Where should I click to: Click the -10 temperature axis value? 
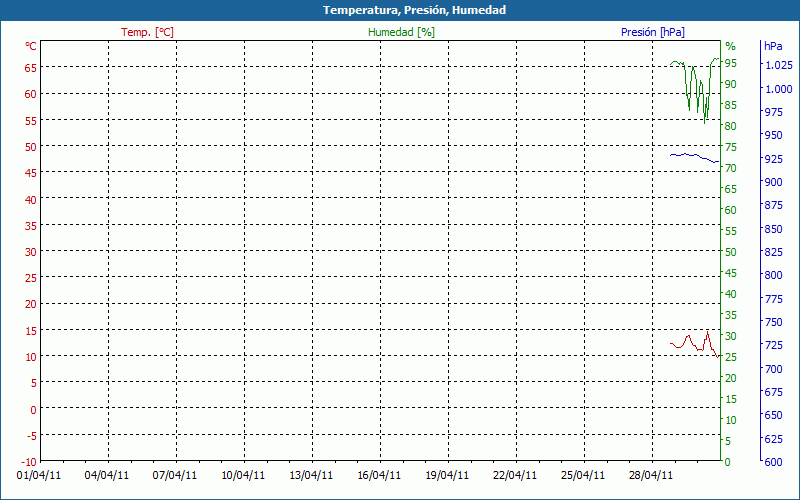29,462
